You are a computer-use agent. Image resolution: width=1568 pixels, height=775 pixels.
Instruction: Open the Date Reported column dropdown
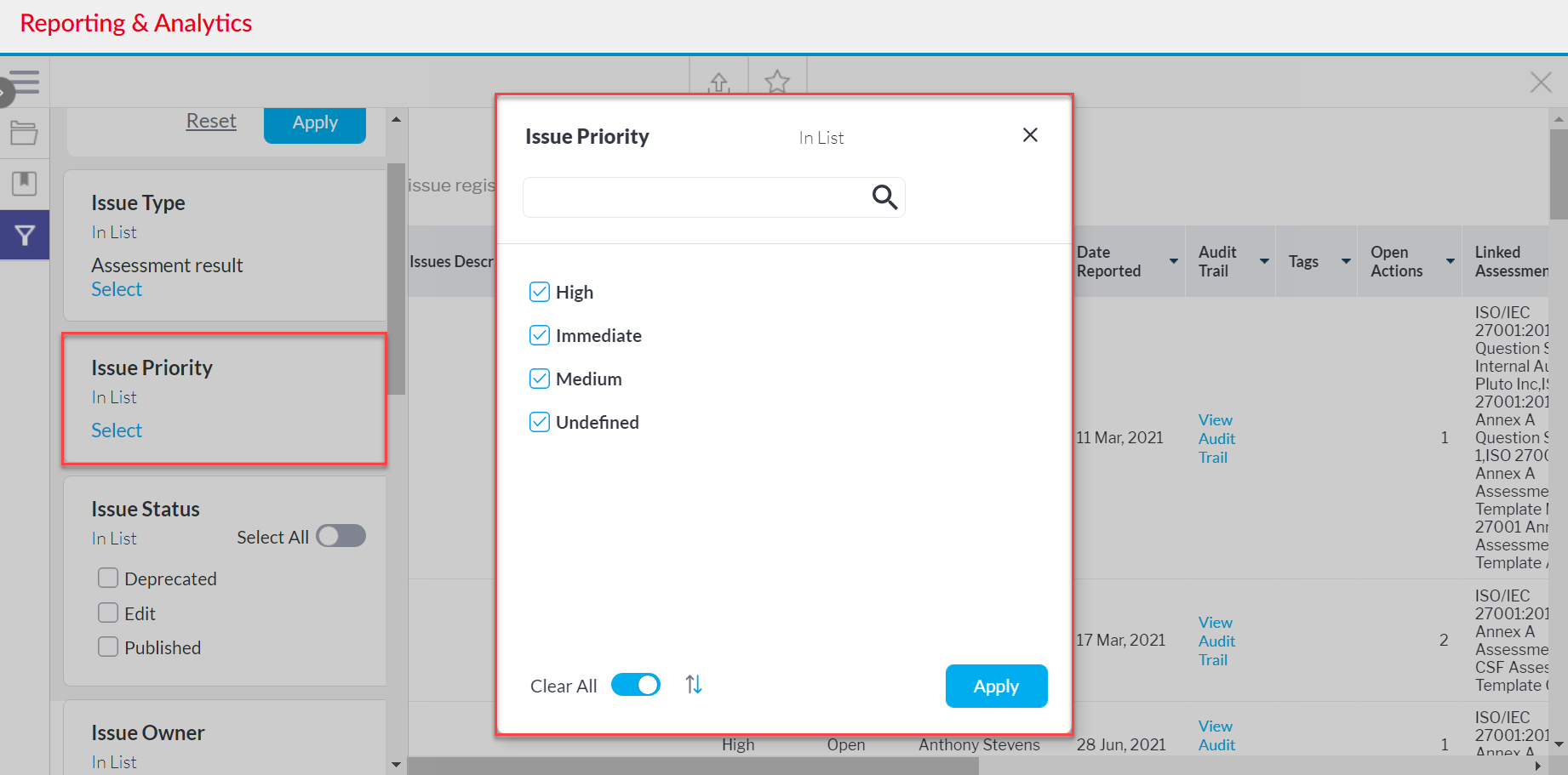pyautogui.click(x=1174, y=261)
